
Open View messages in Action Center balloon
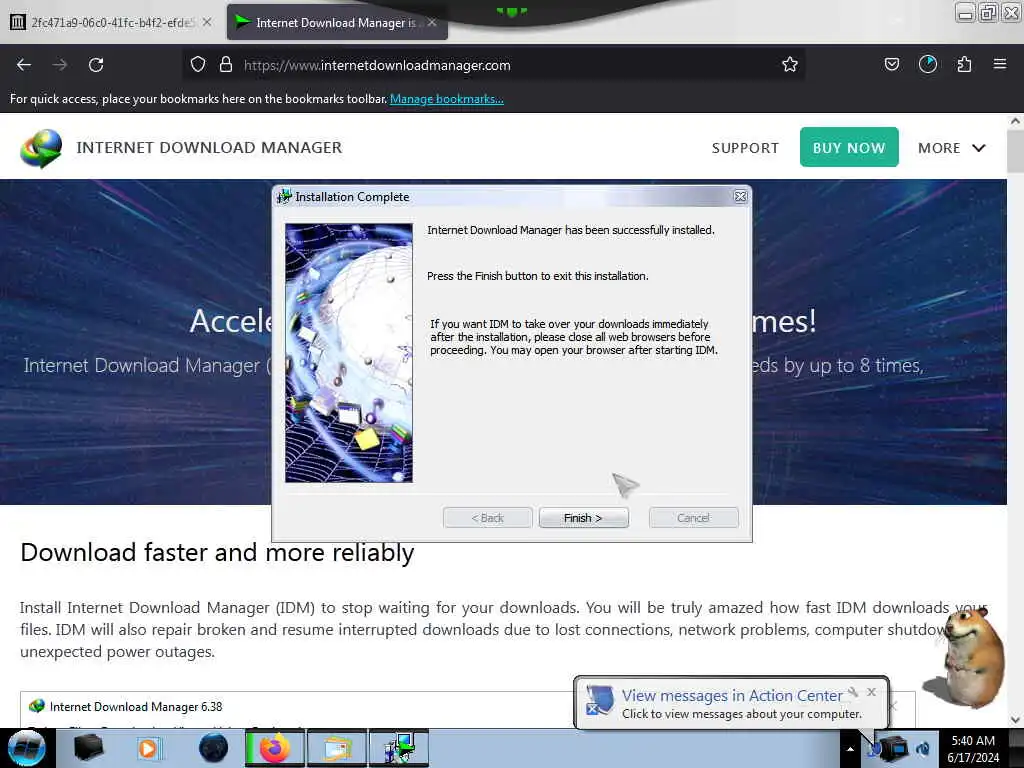click(731, 696)
